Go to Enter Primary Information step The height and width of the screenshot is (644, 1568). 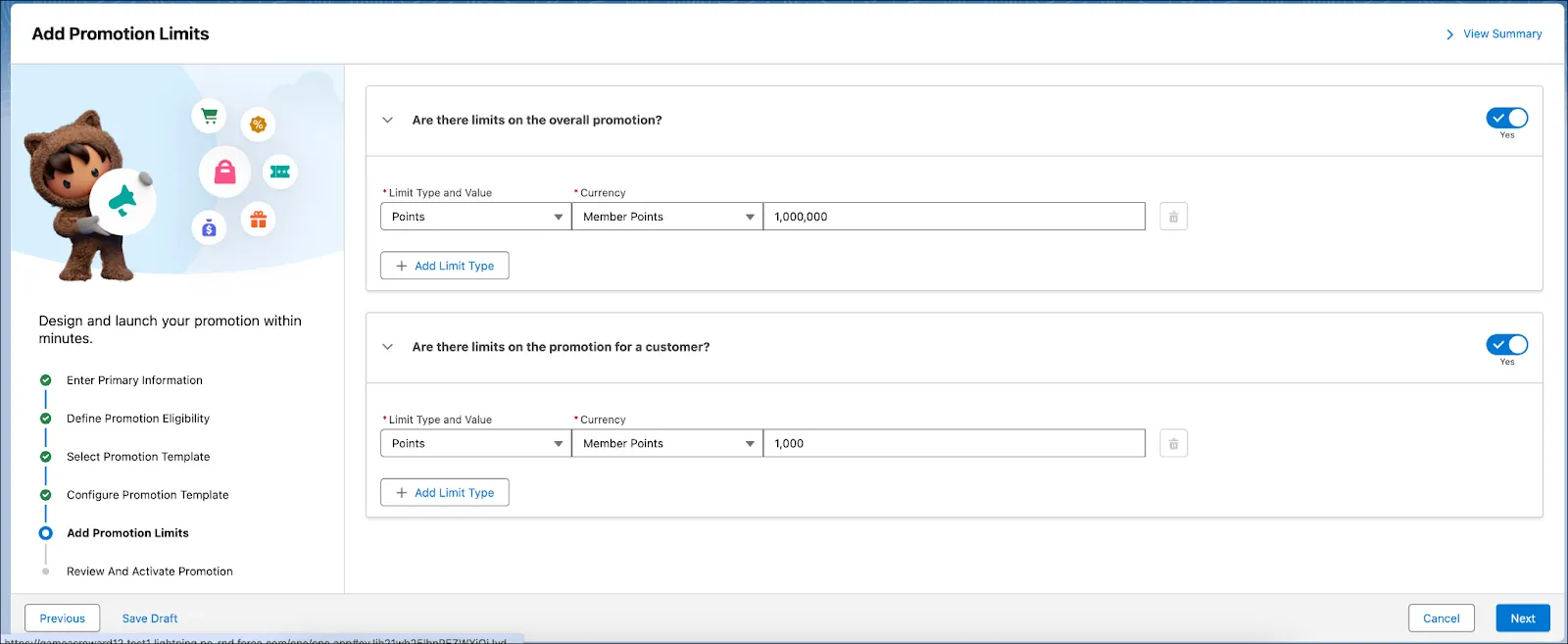(x=134, y=380)
